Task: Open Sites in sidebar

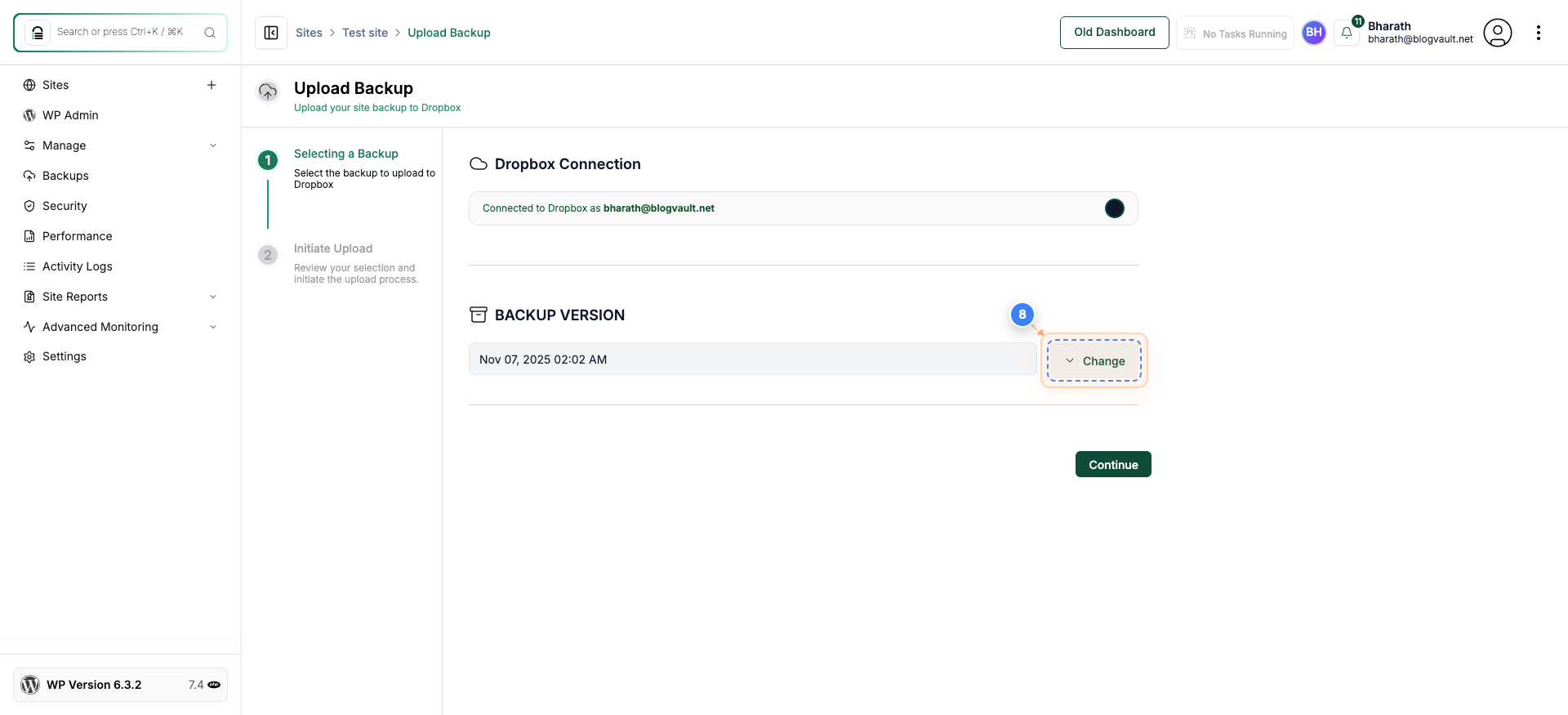Action: (56, 85)
